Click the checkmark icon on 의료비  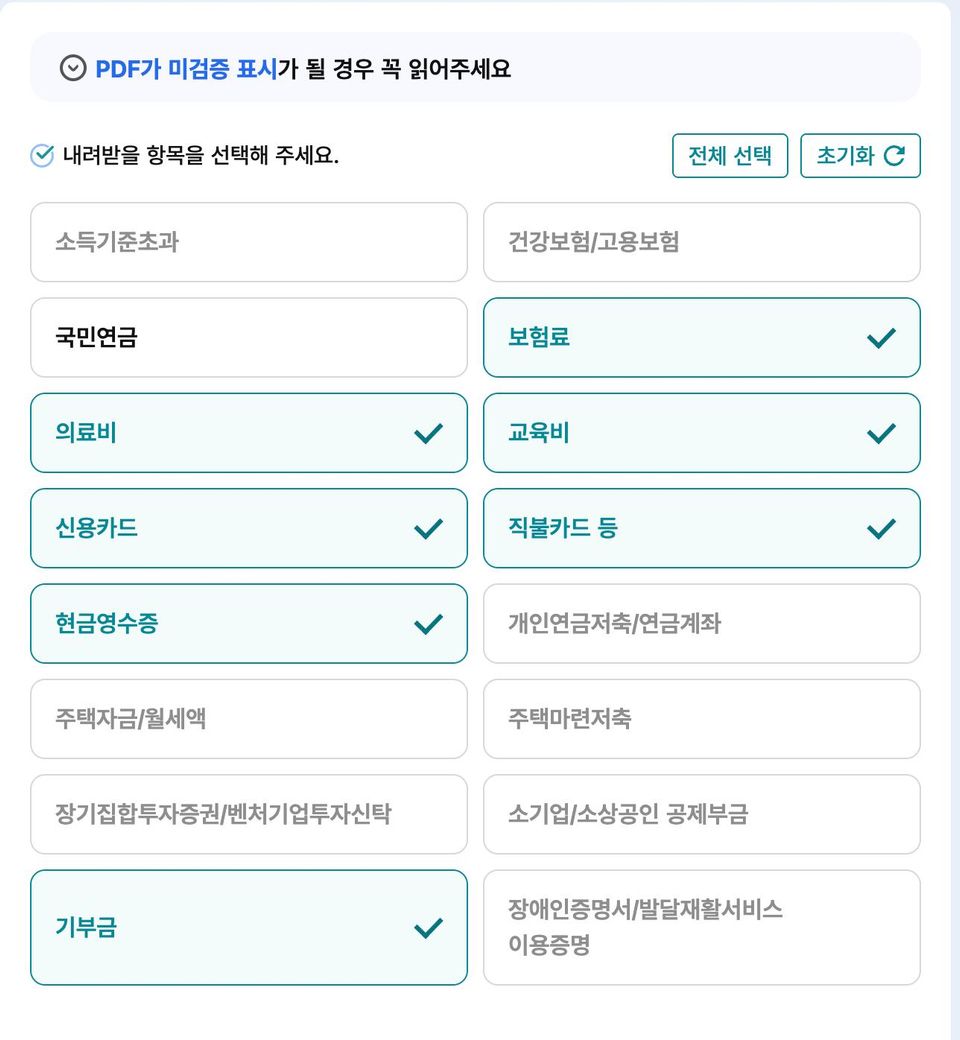pyautogui.click(x=428, y=433)
